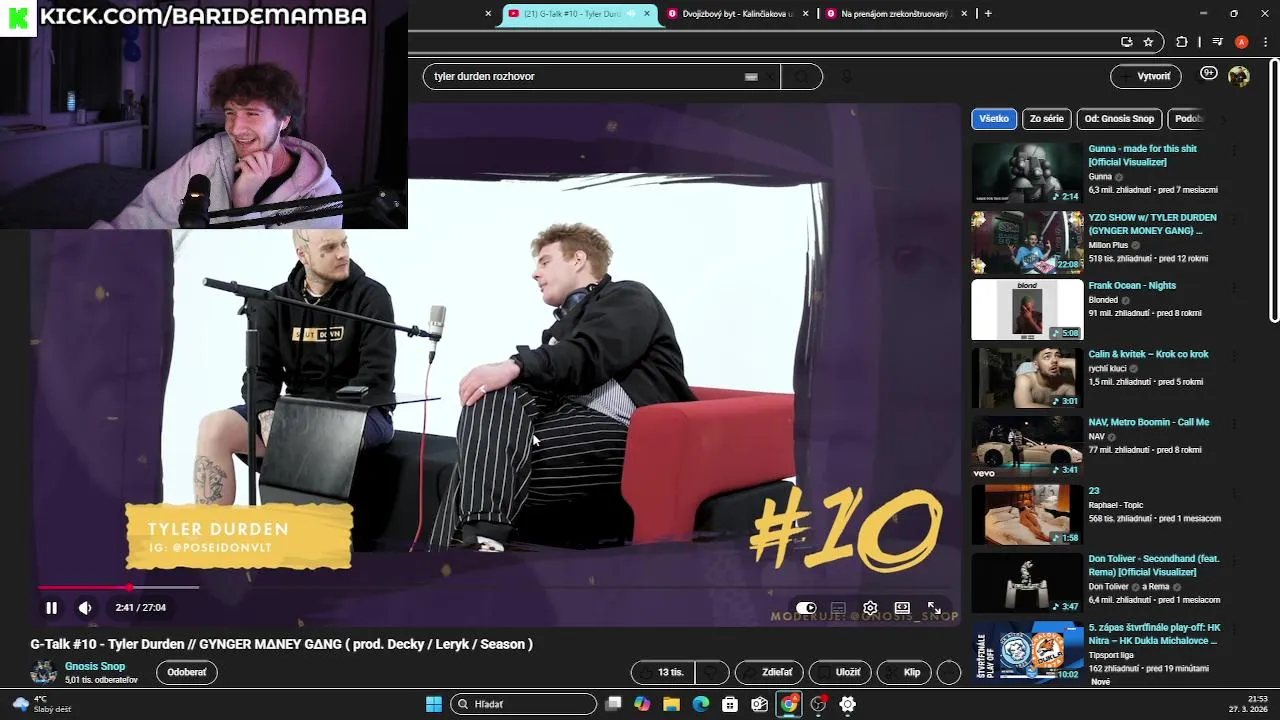This screenshot has width=1280, height=720.
Task: Open the weather widget showing 4°C
Action: tap(42, 704)
